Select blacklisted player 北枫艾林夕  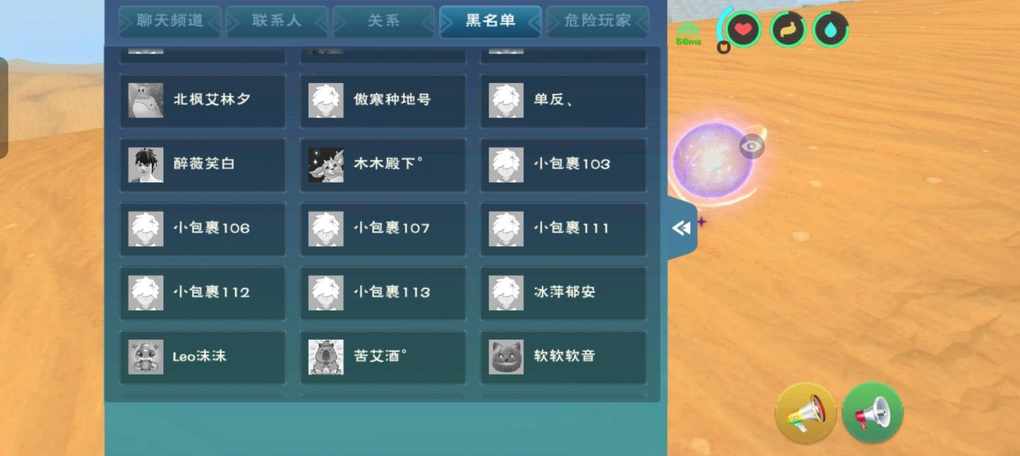(203, 100)
